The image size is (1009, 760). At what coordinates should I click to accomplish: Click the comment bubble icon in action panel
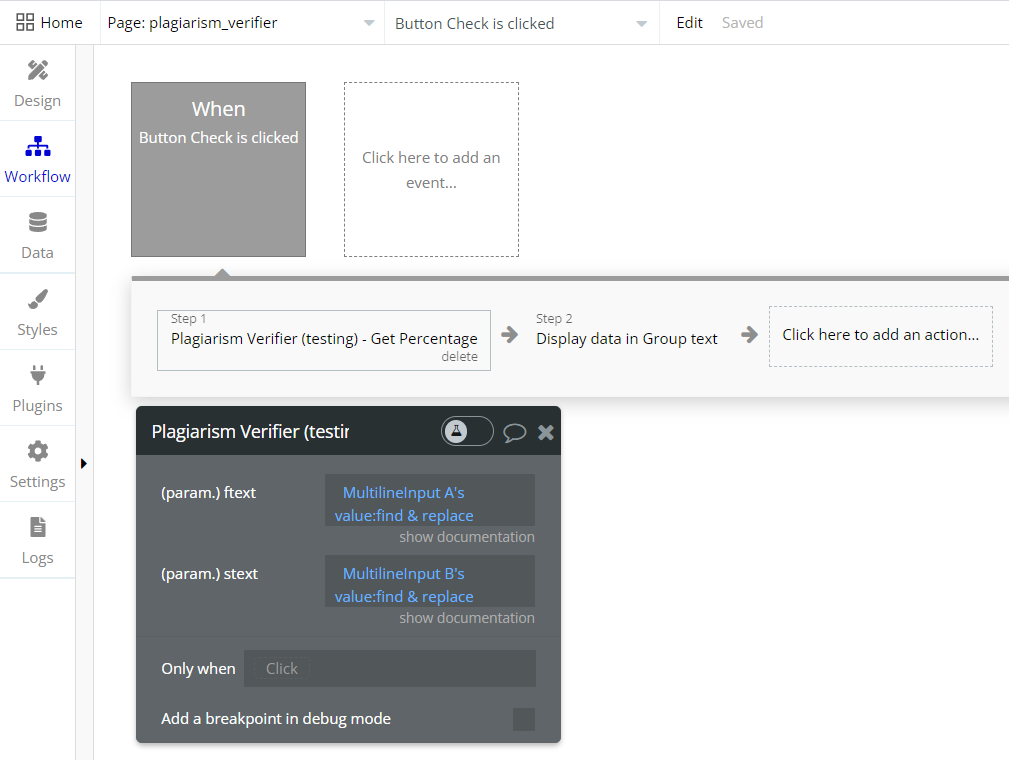[x=514, y=432]
